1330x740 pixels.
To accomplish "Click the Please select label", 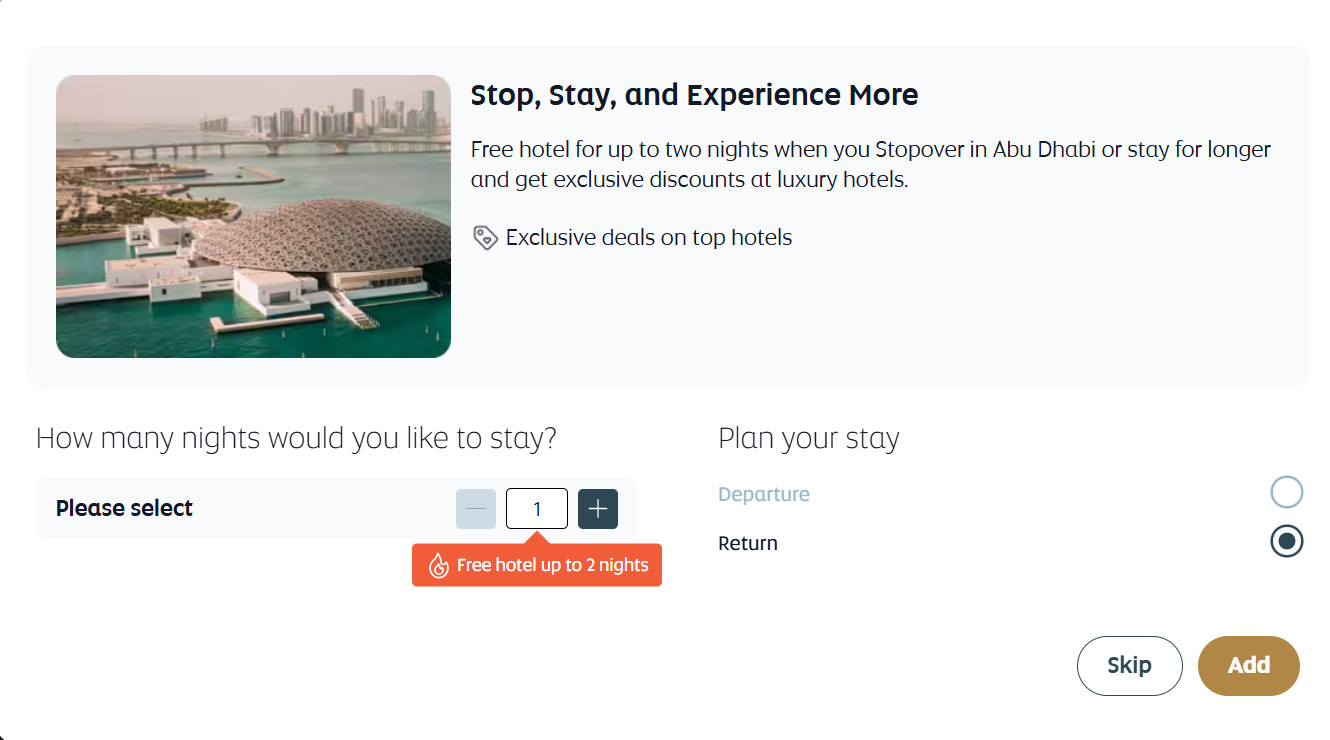I will (124, 508).
